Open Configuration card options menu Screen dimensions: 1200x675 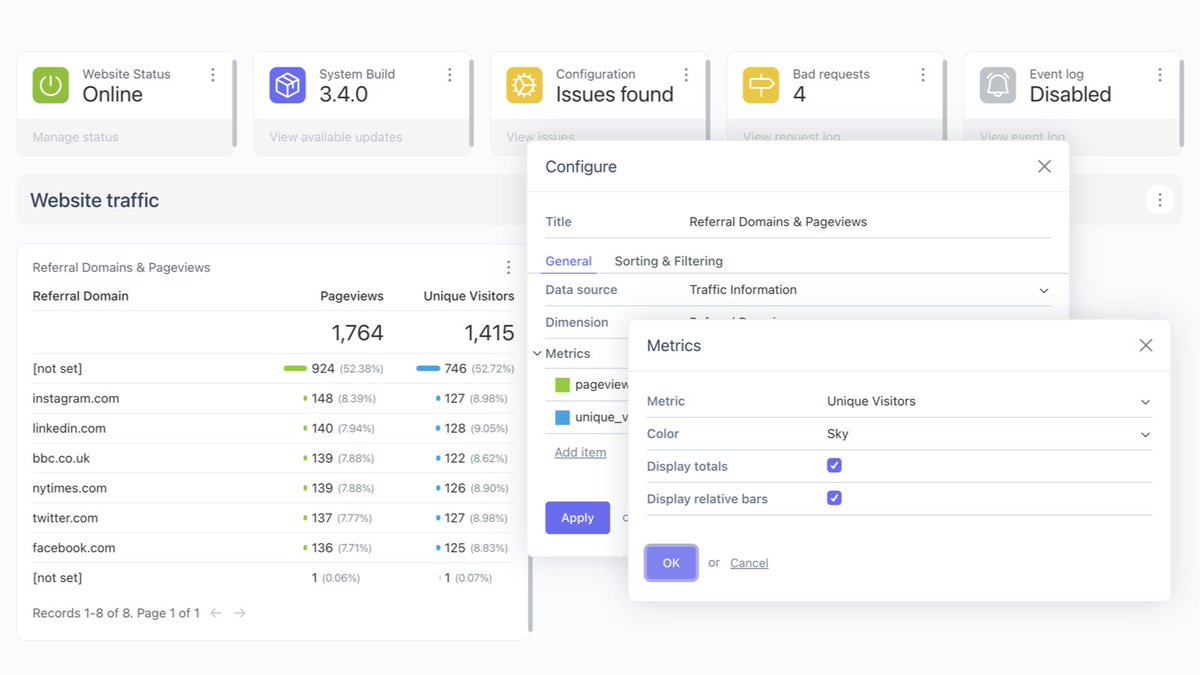(686, 75)
